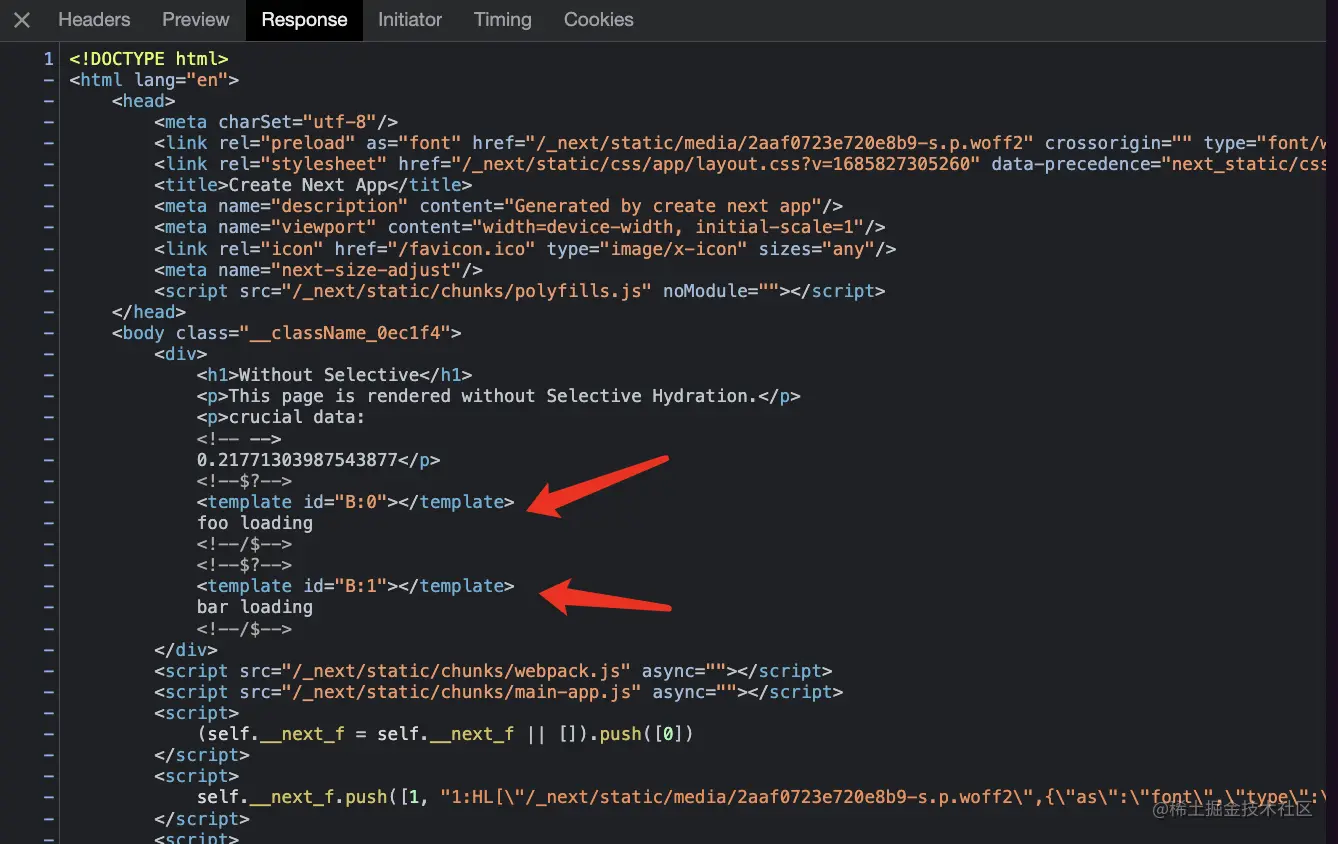The image size is (1338, 844).
Task: Click the webpack.js script source line
Action: [x=492, y=671]
